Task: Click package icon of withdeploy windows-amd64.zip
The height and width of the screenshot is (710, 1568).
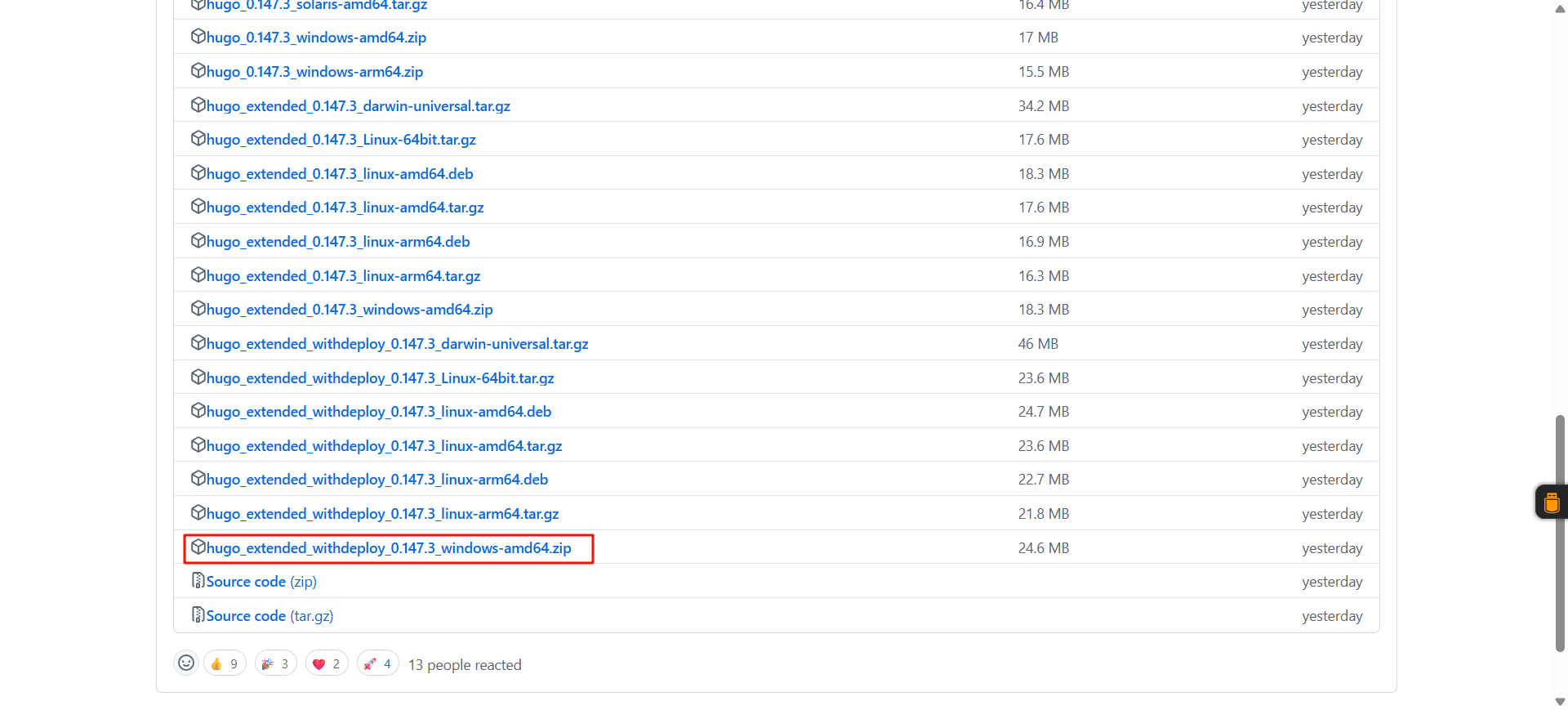Action: pyautogui.click(x=198, y=547)
